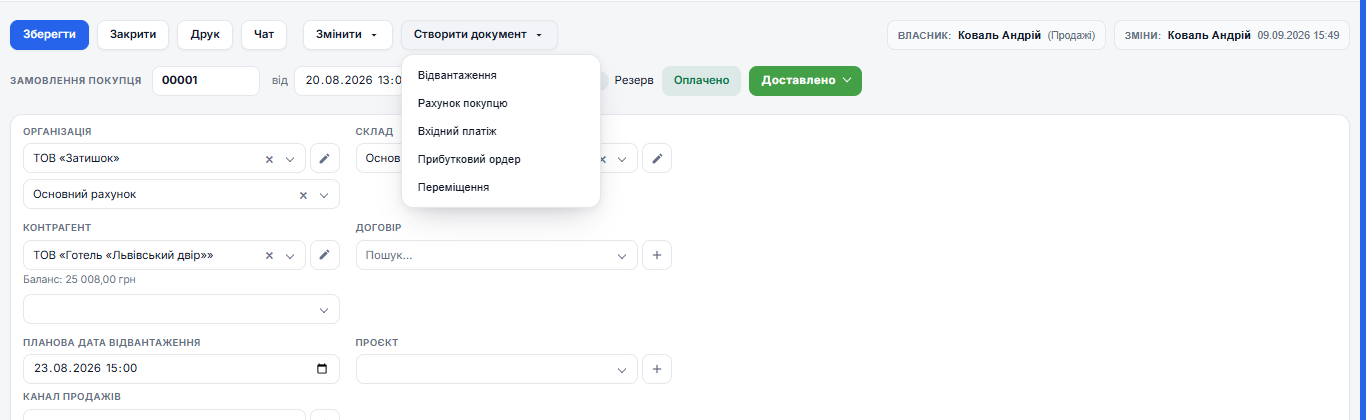Click the order number field 00001
The height and width of the screenshot is (420, 1366).
pos(206,81)
